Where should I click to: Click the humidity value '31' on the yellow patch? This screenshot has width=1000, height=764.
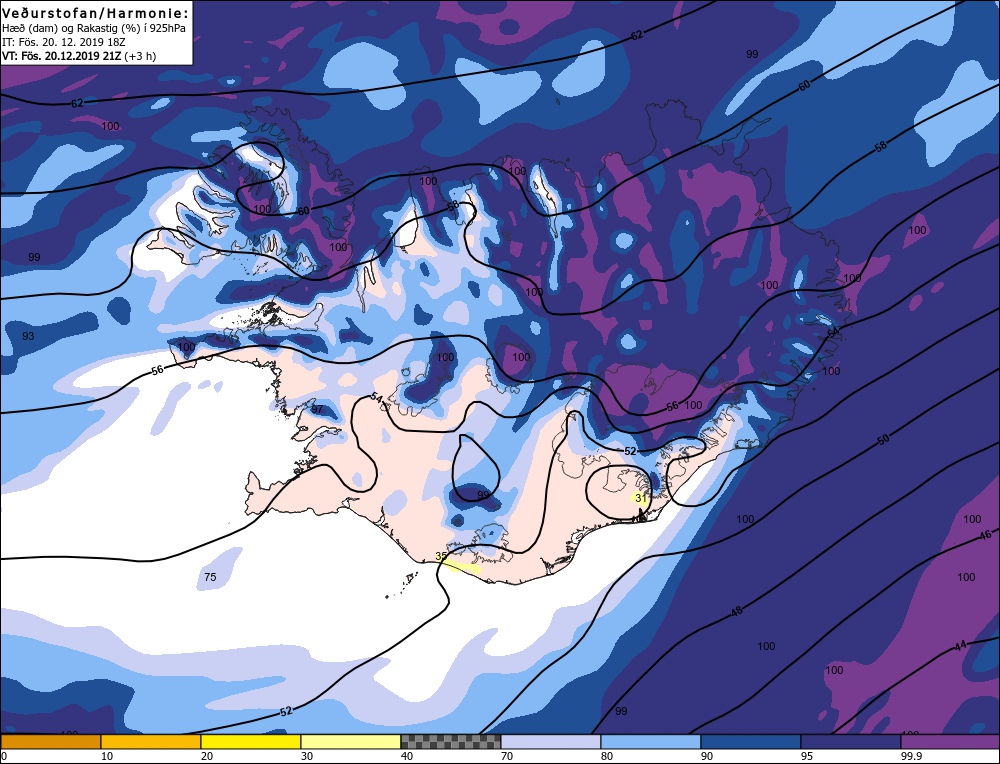click(641, 498)
